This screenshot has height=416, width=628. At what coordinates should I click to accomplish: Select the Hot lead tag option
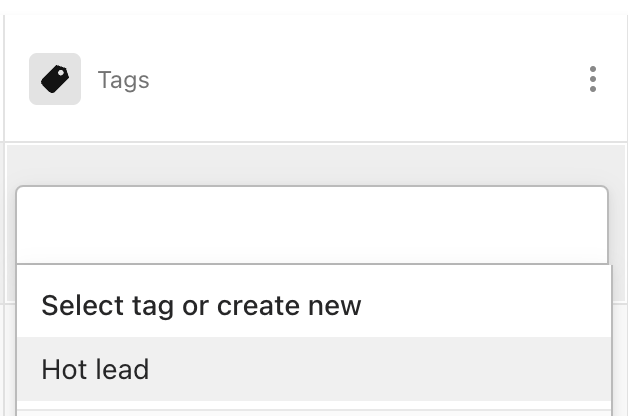(95, 370)
